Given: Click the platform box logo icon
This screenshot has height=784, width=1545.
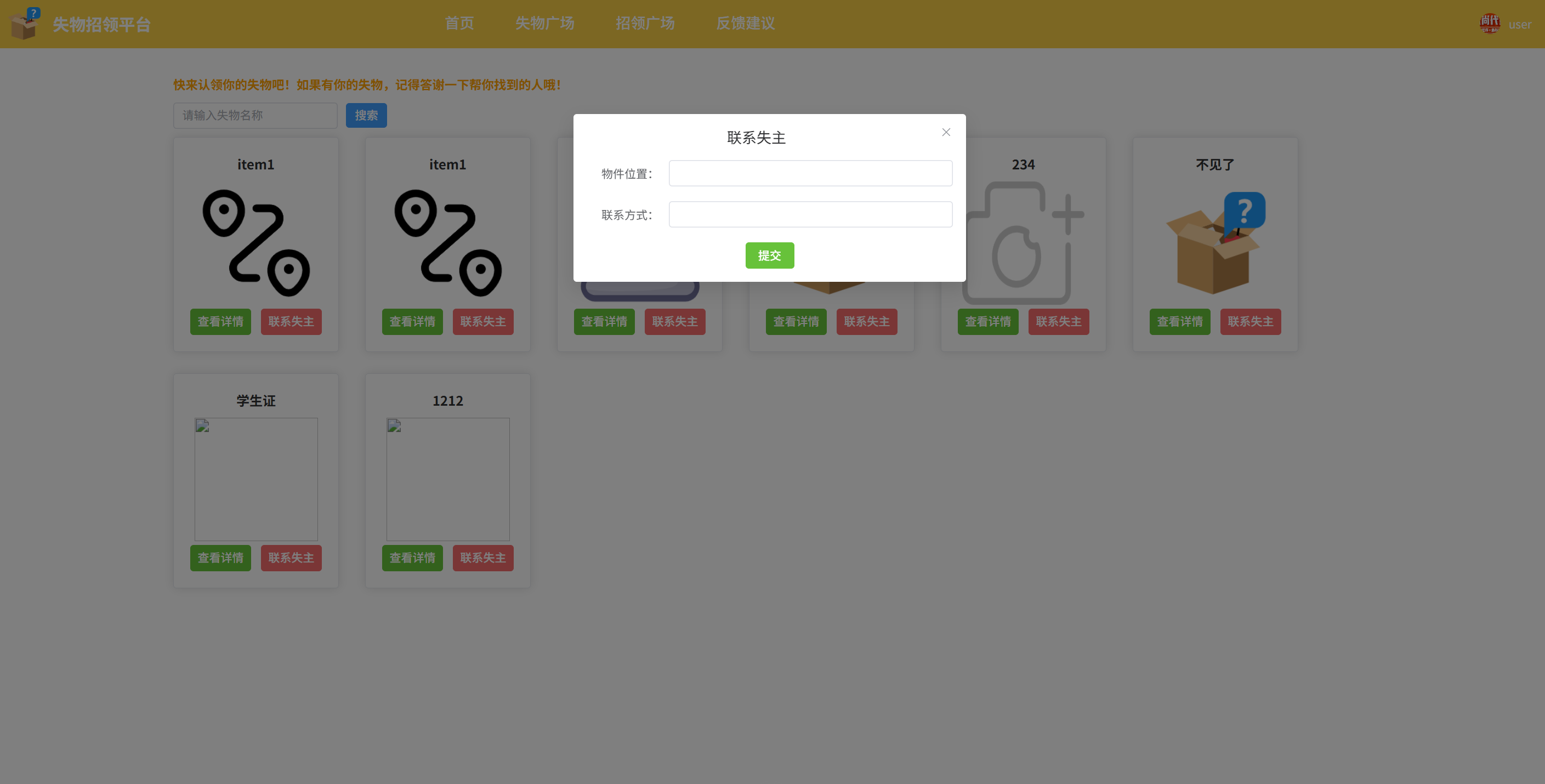Looking at the screenshot, I should coord(25,24).
